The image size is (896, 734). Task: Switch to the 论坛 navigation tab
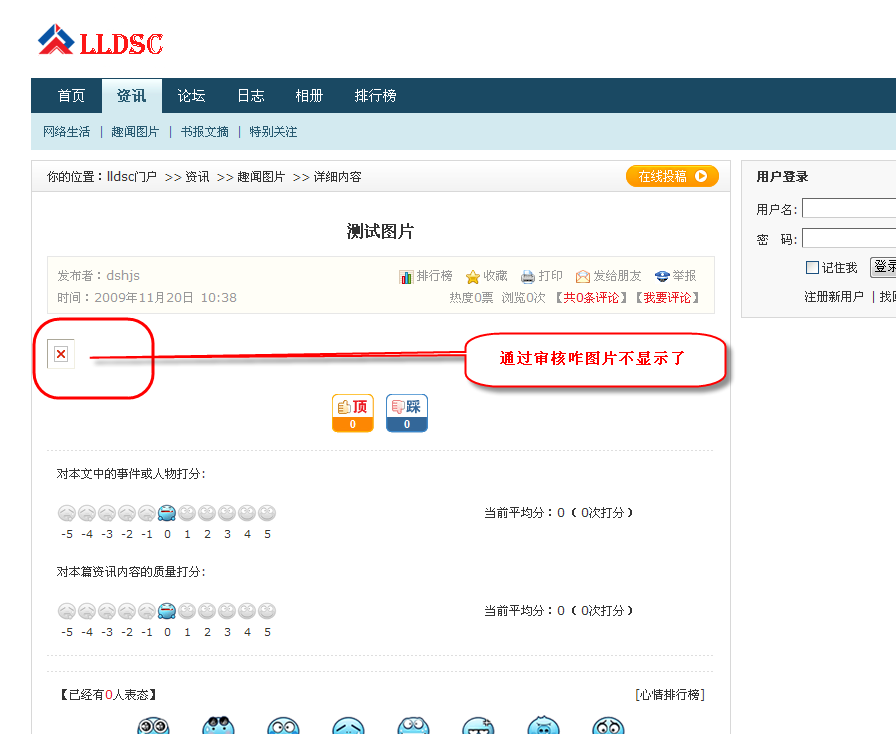pos(190,95)
